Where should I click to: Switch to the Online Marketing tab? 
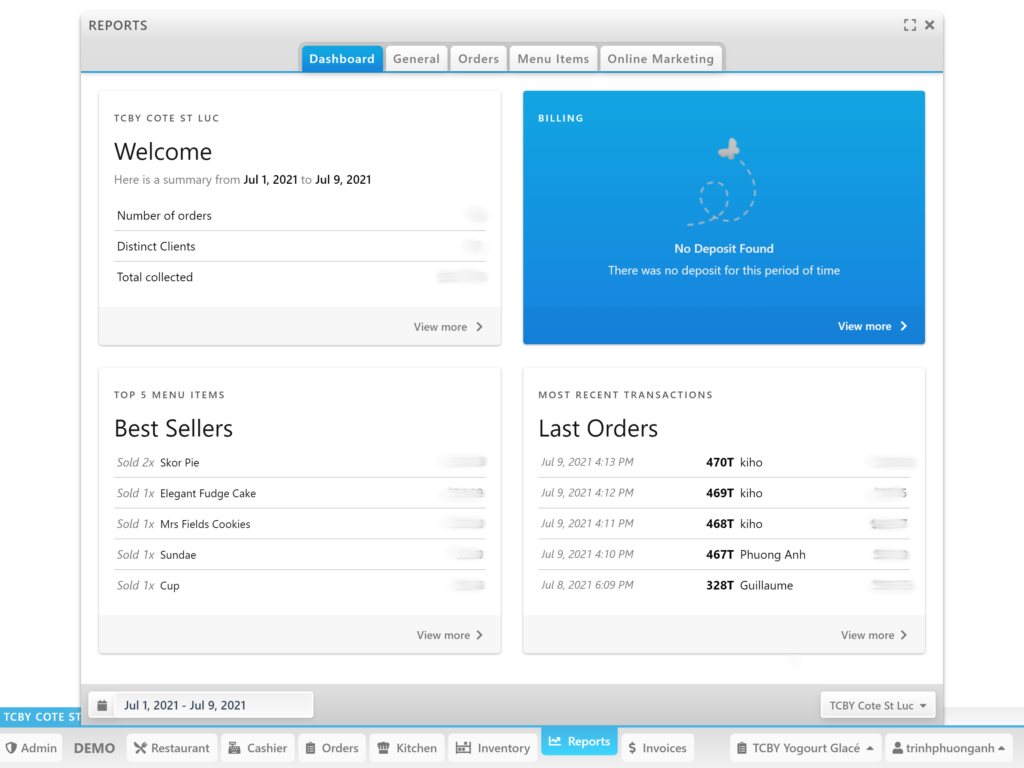click(x=660, y=59)
